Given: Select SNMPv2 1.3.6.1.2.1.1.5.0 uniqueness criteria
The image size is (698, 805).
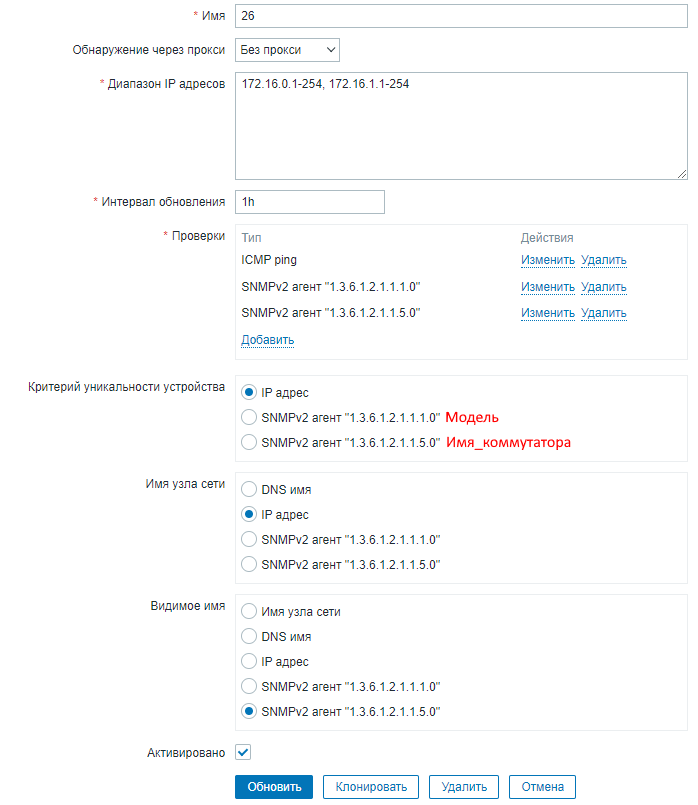Looking at the screenshot, I should coord(250,442).
